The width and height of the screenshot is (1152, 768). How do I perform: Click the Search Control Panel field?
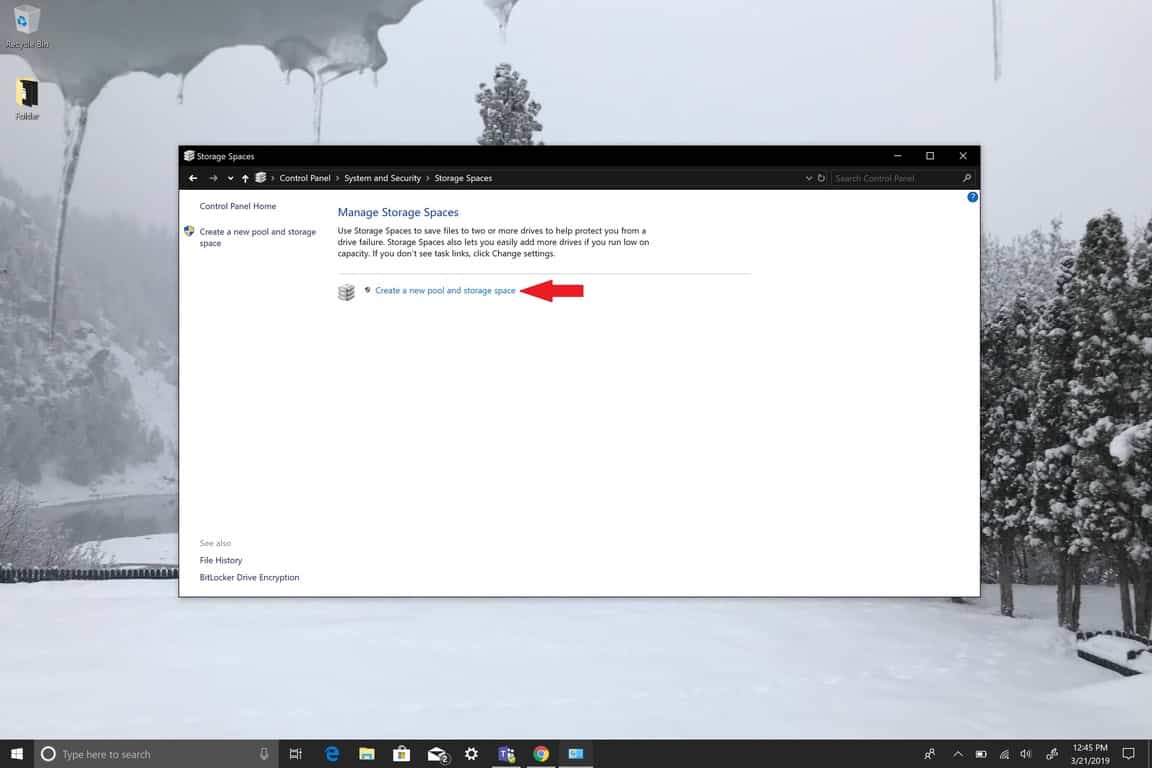(903, 178)
